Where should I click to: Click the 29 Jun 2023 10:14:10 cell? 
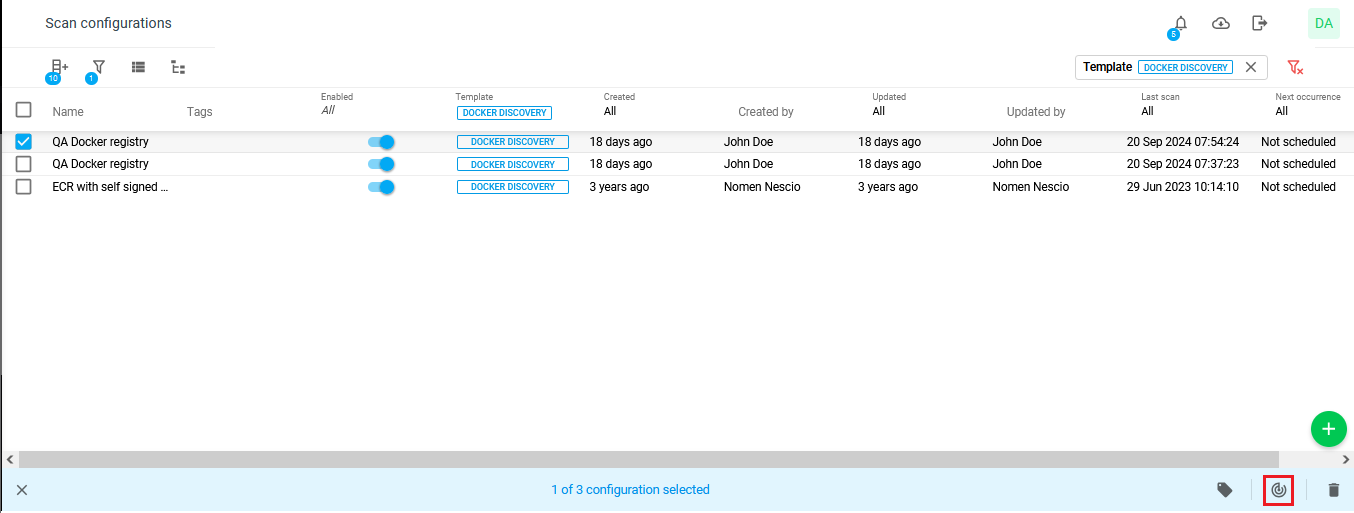tap(1183, 187)
